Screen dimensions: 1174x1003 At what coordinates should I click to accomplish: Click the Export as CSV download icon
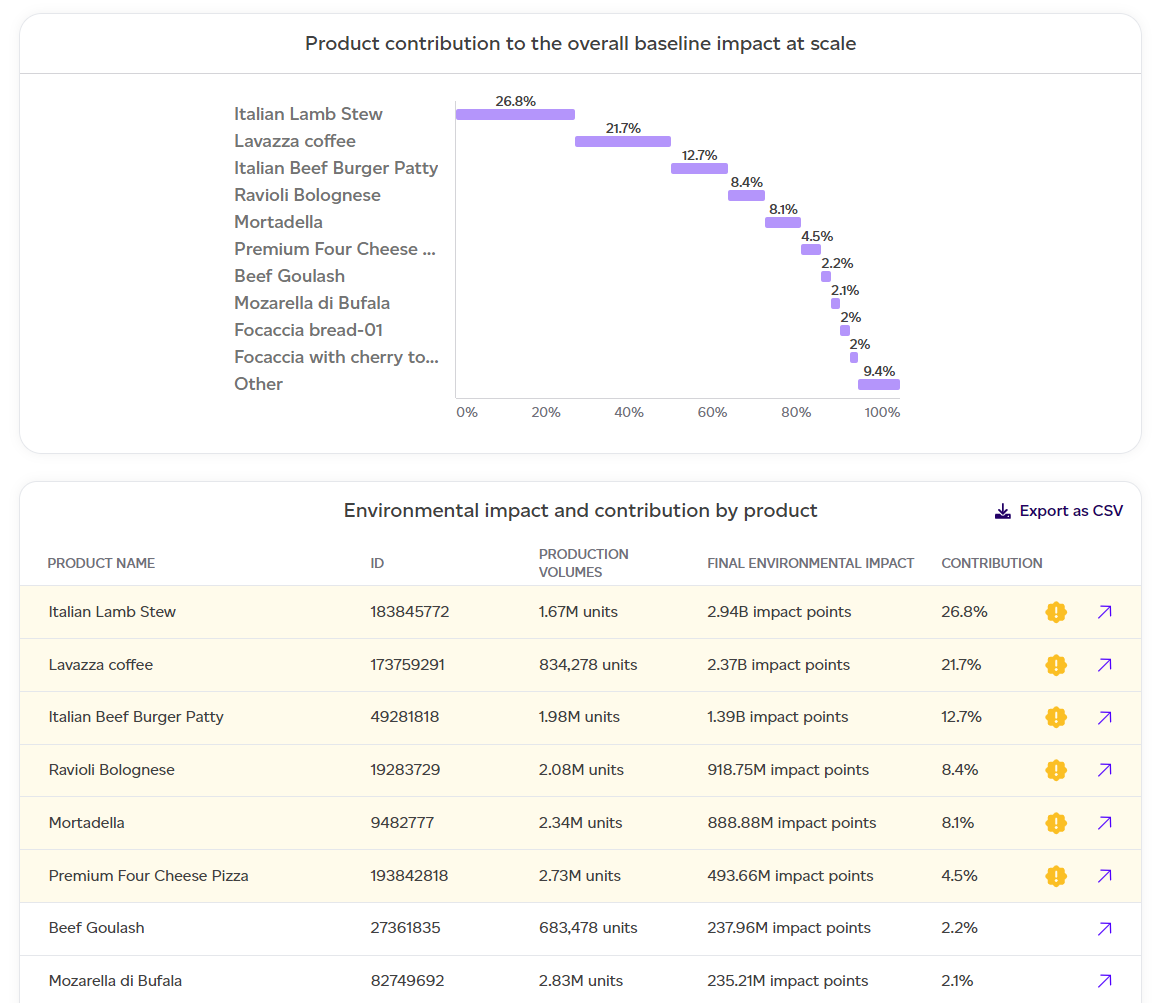[x=1003, y=511]
